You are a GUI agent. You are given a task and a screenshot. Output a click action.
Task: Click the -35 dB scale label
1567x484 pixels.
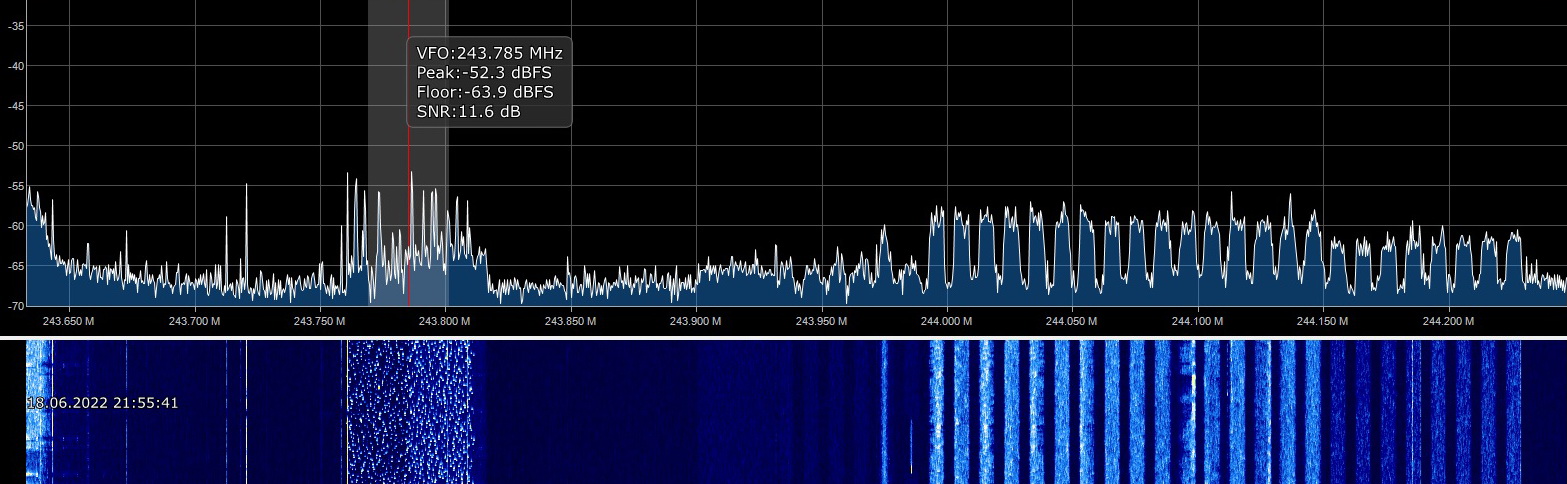click(x=16, y=26)
